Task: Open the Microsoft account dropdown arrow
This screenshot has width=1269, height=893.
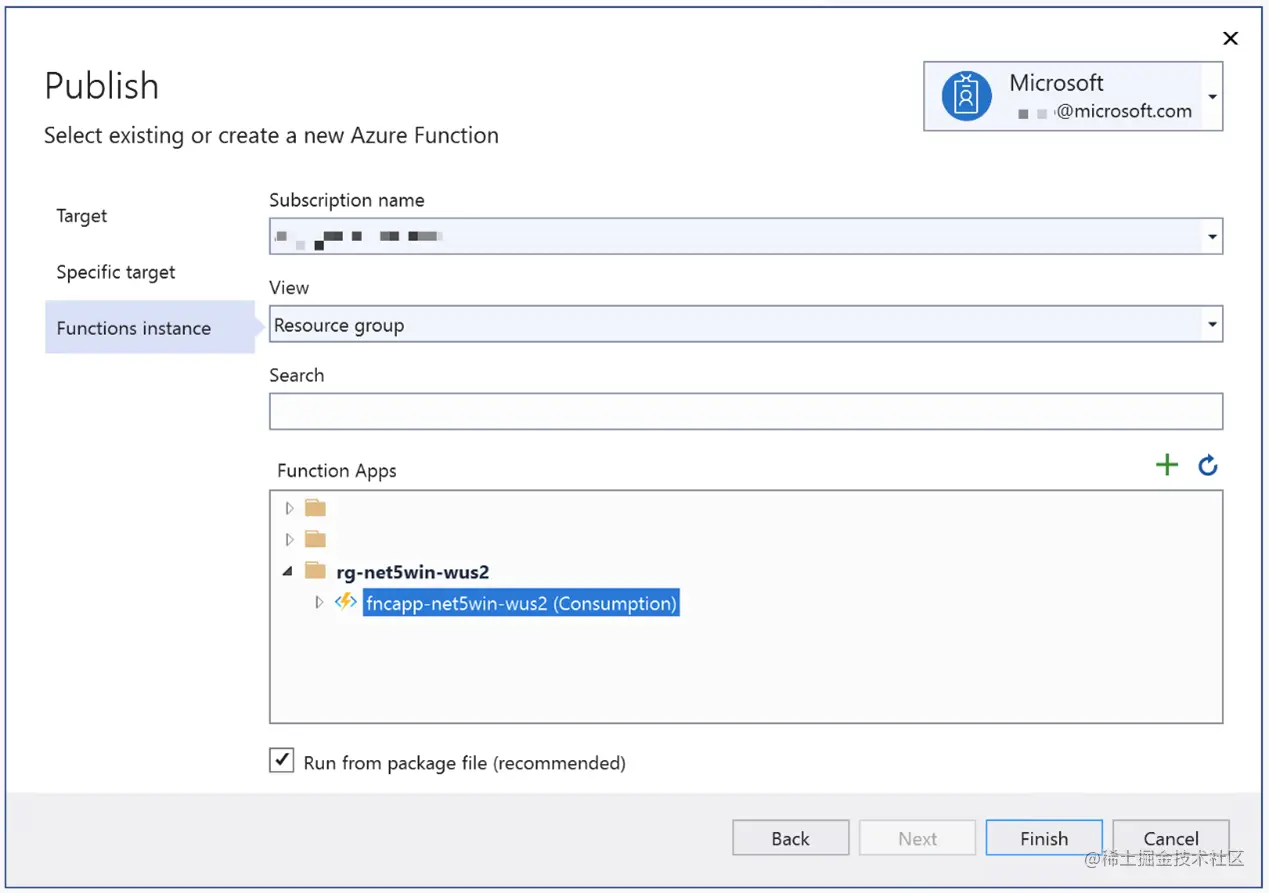Action: (1212, 97)
